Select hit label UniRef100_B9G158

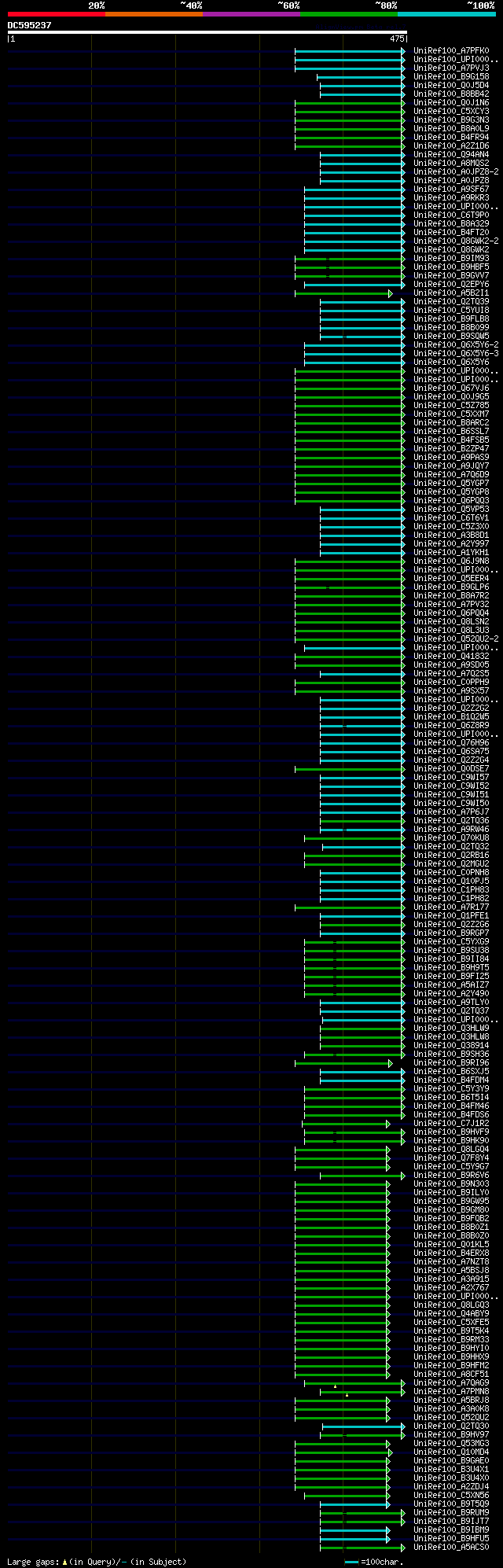[451, 77]
